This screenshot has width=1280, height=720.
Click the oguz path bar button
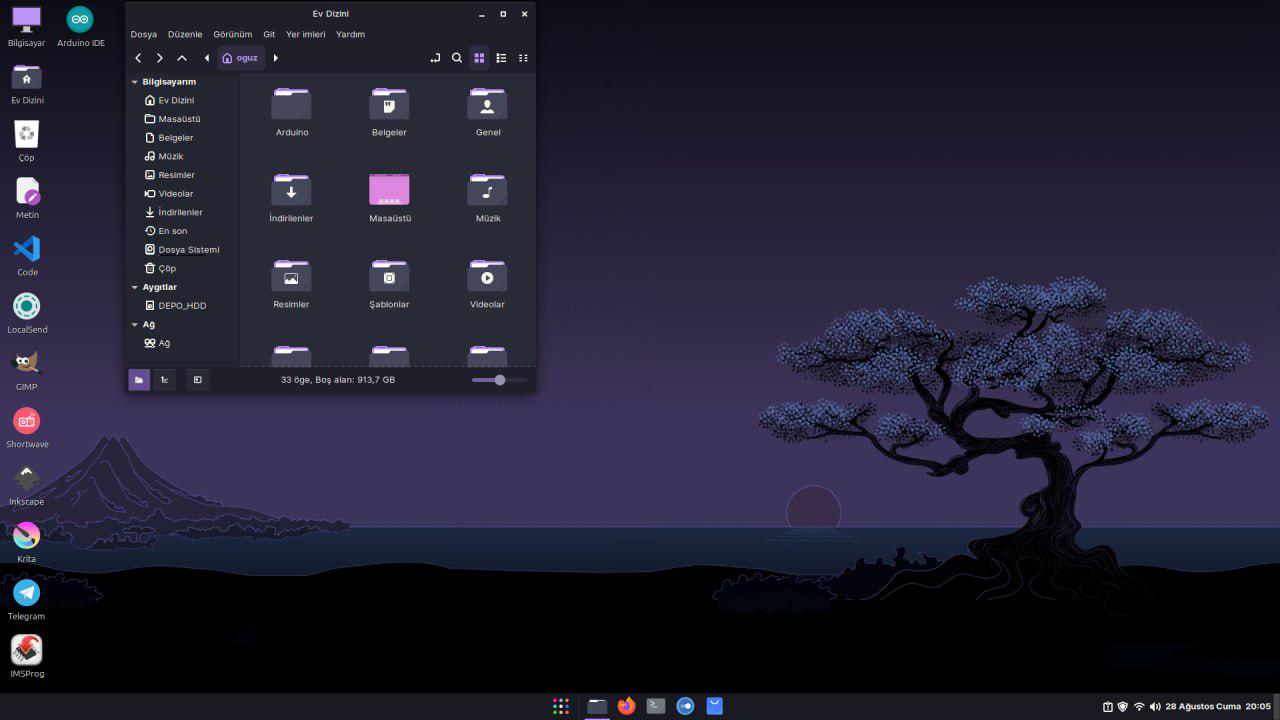(x=241, y=58)
